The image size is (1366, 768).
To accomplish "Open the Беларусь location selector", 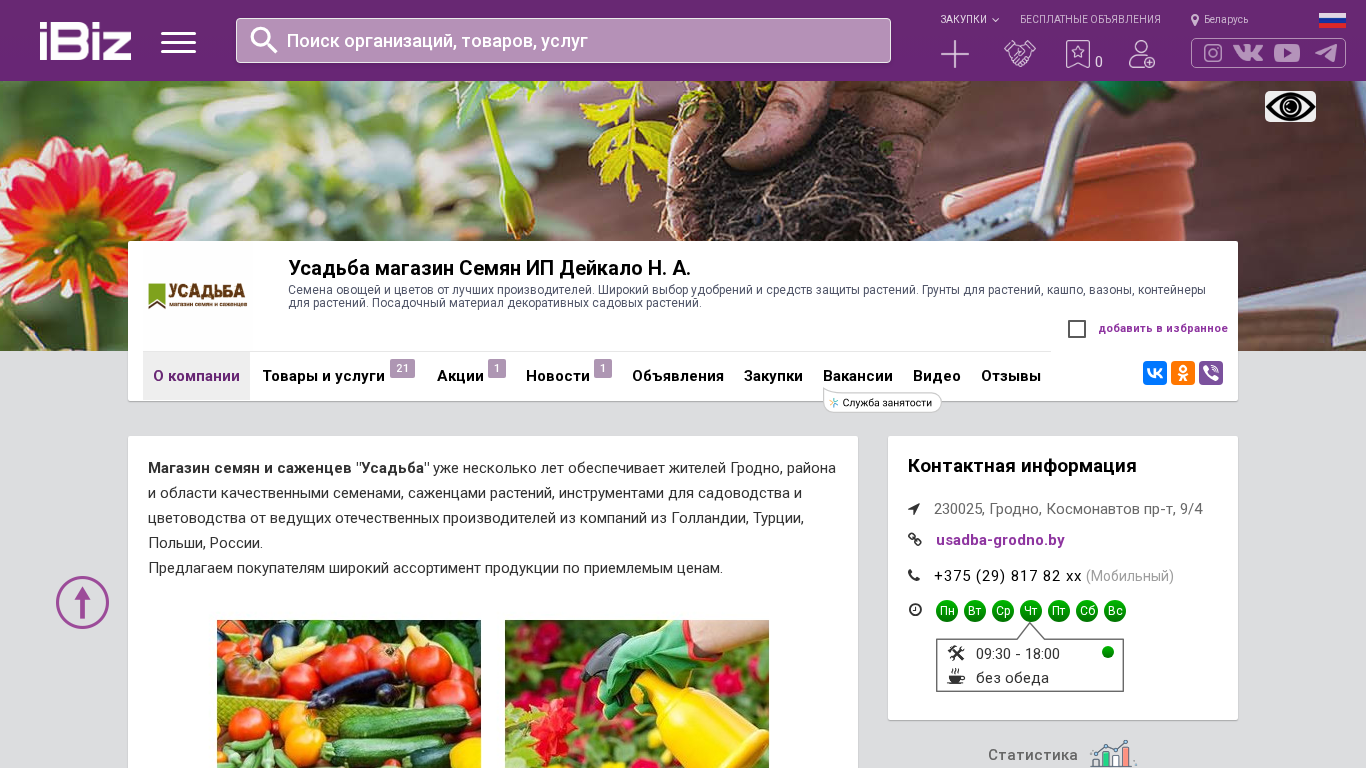I will [1219, 19].
